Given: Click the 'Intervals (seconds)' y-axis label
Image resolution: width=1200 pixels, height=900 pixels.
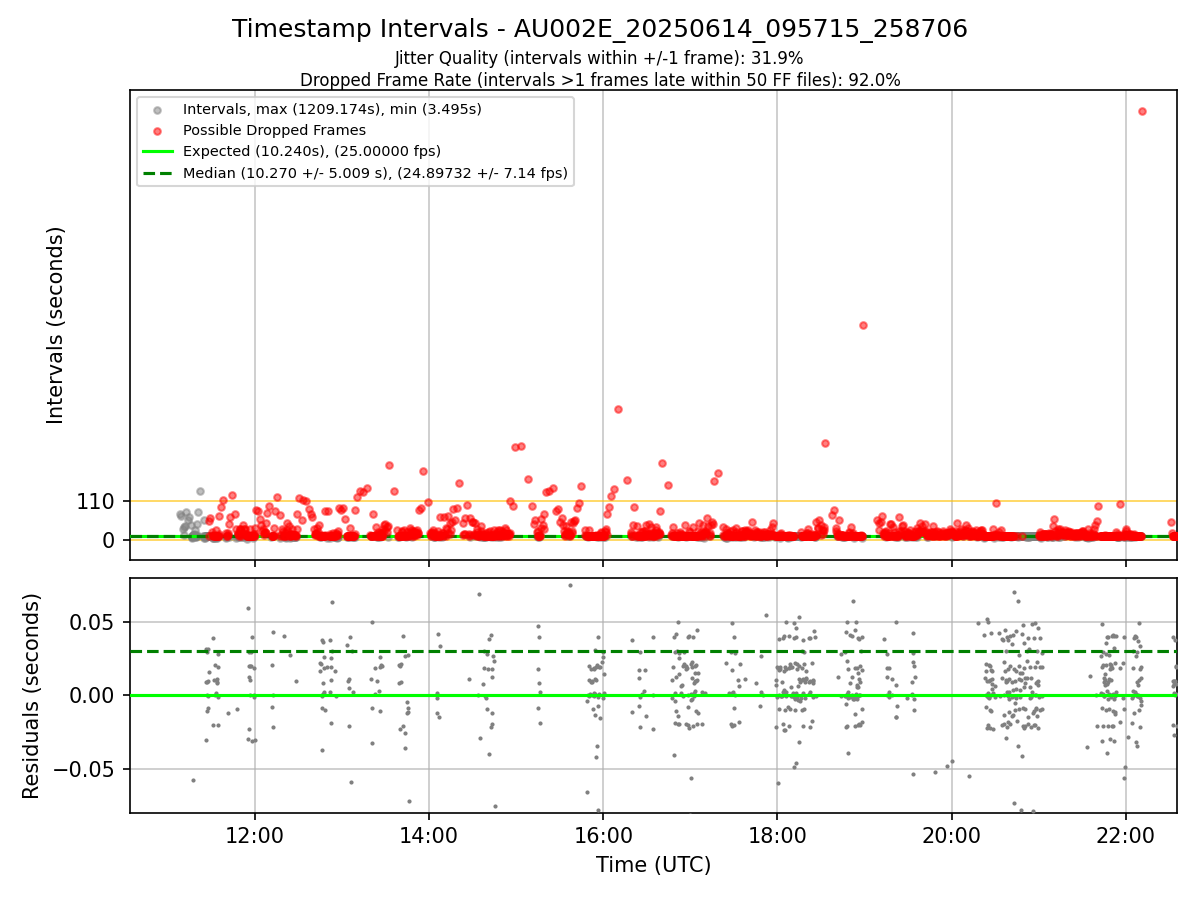Looking at the screenshot, I should click(x=56, y=325).
